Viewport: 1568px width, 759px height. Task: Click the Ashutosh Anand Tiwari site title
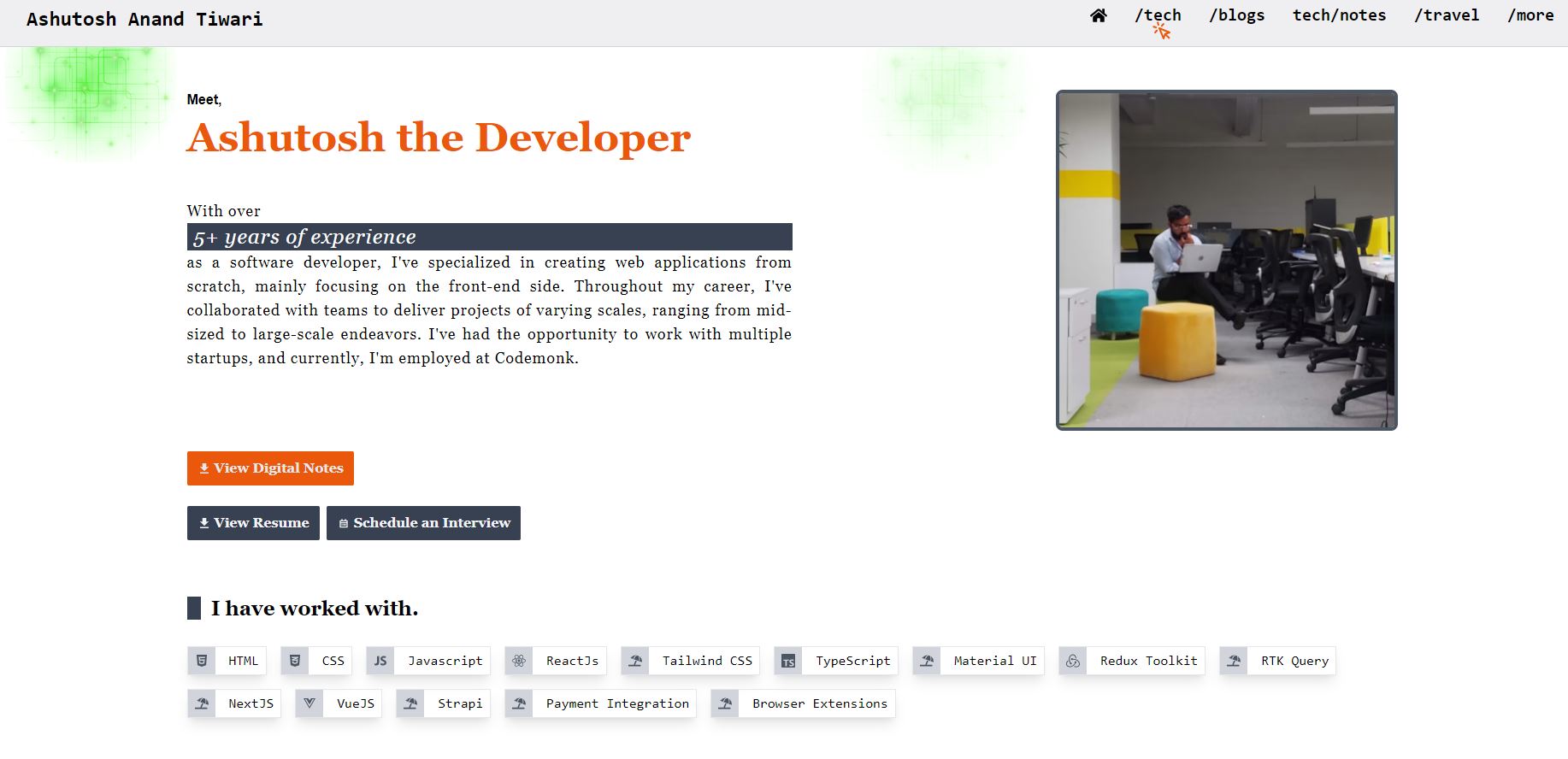coord(144,19)
